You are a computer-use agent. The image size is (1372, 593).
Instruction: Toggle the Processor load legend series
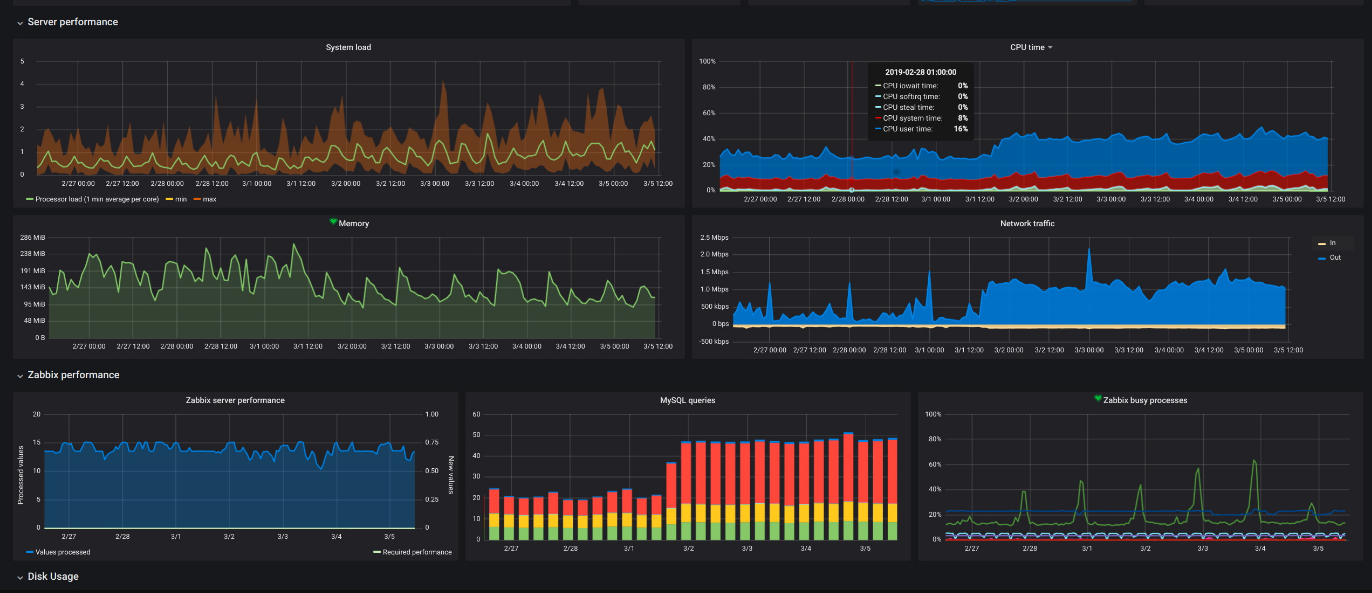point(98,199)
